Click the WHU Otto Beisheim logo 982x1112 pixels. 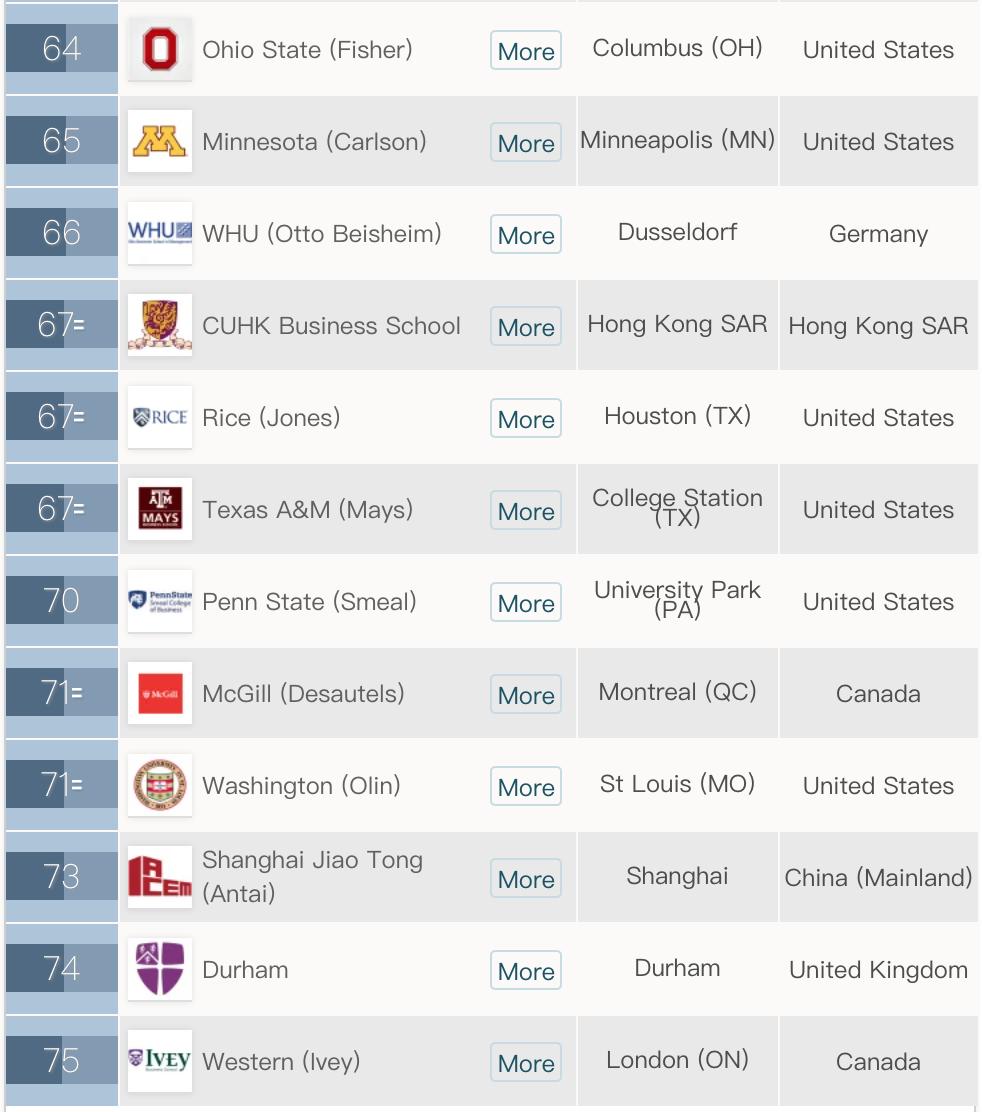[160, 233]
